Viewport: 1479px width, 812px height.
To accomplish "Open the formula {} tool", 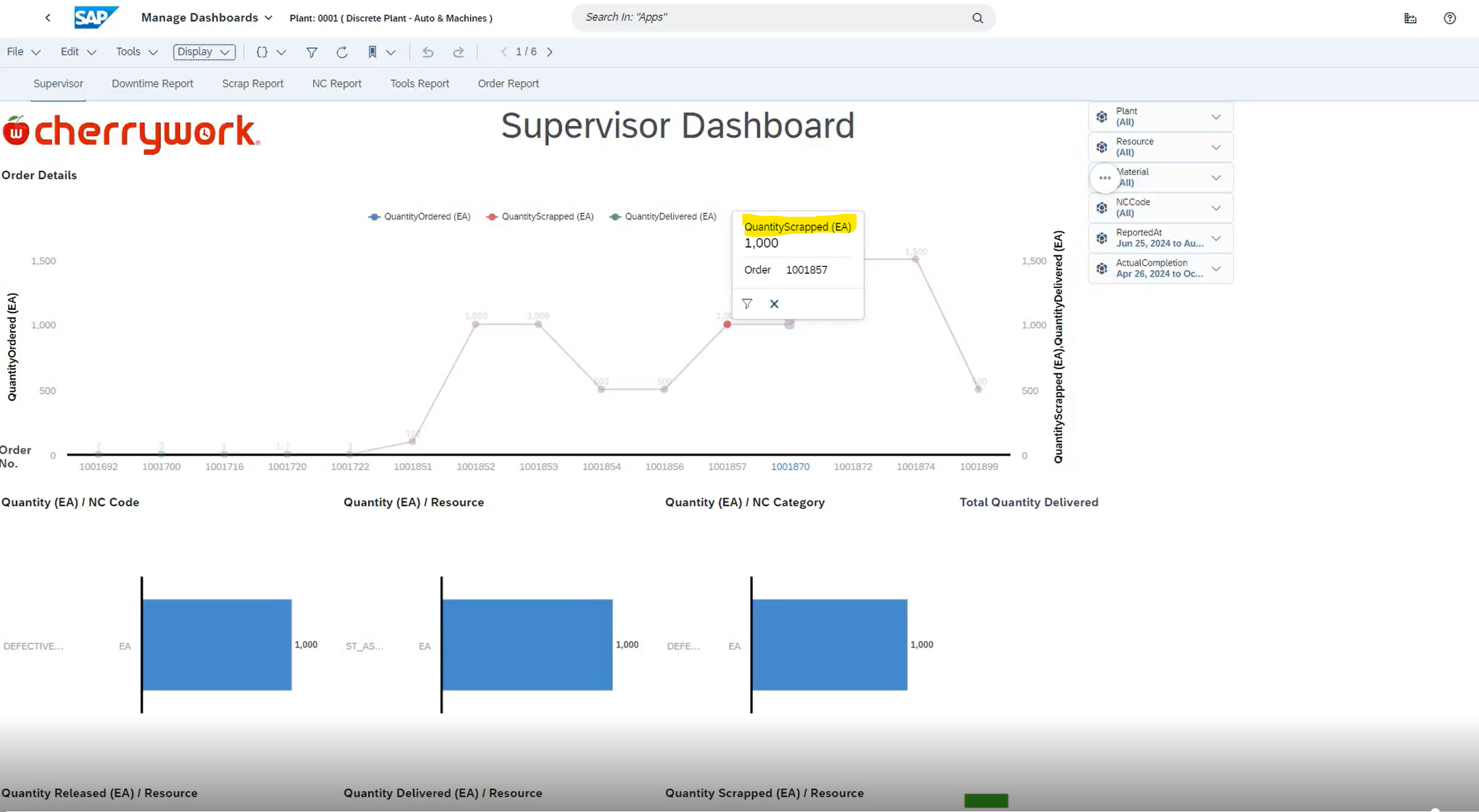I will pyautogui.click(x=262, y=52).
